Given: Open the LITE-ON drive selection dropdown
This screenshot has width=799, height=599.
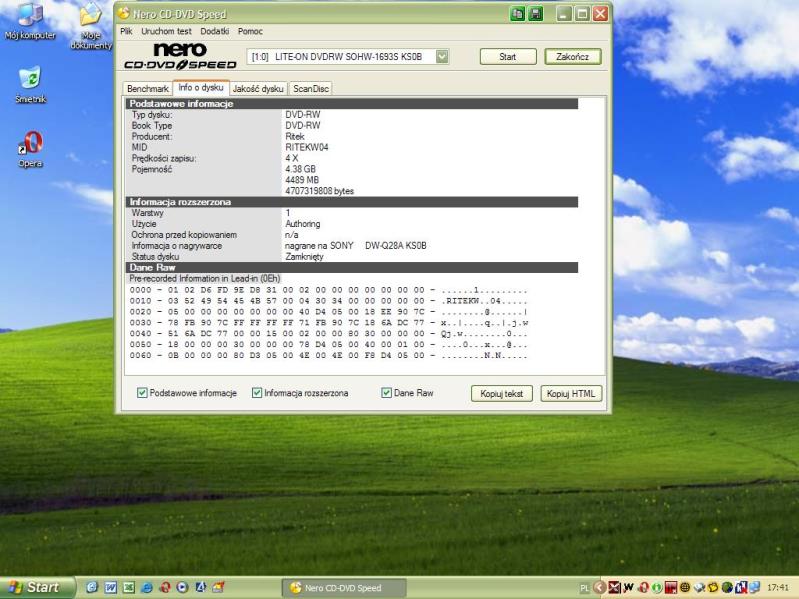Looking at the screenshot, I should click(442, 57).
